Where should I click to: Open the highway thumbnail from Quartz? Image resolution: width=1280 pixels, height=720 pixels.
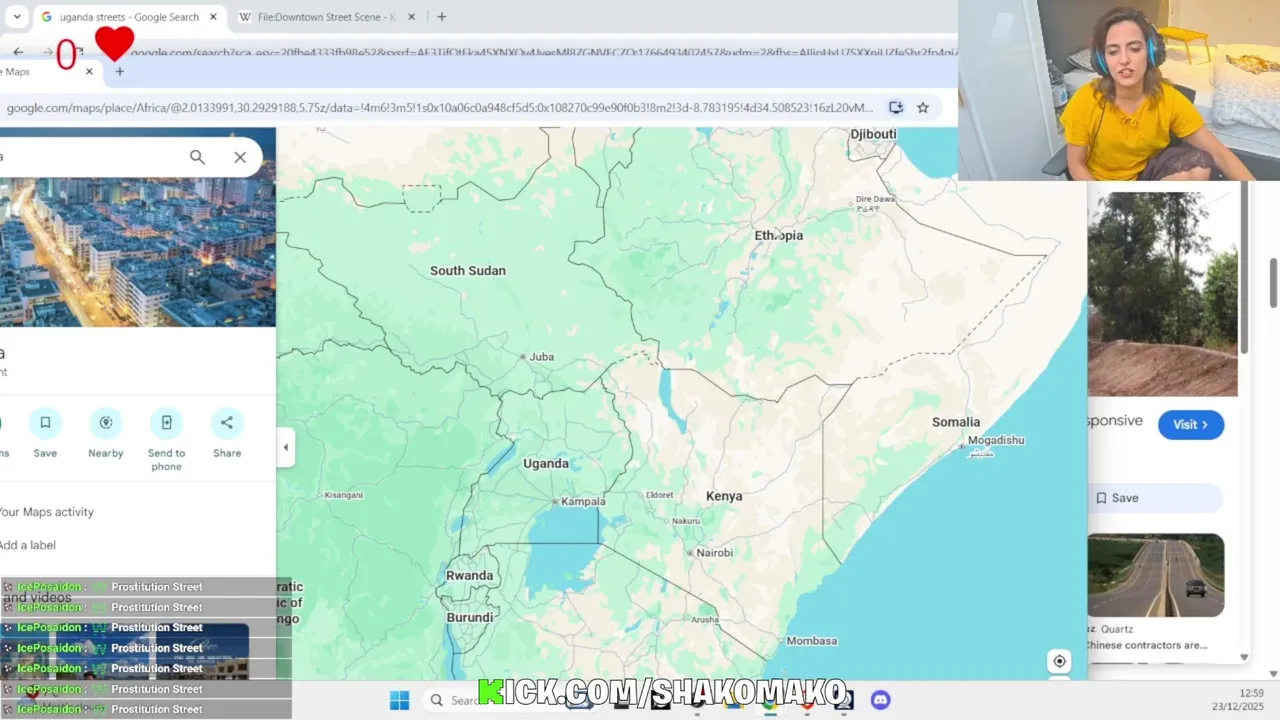(x=1156, y=575)
